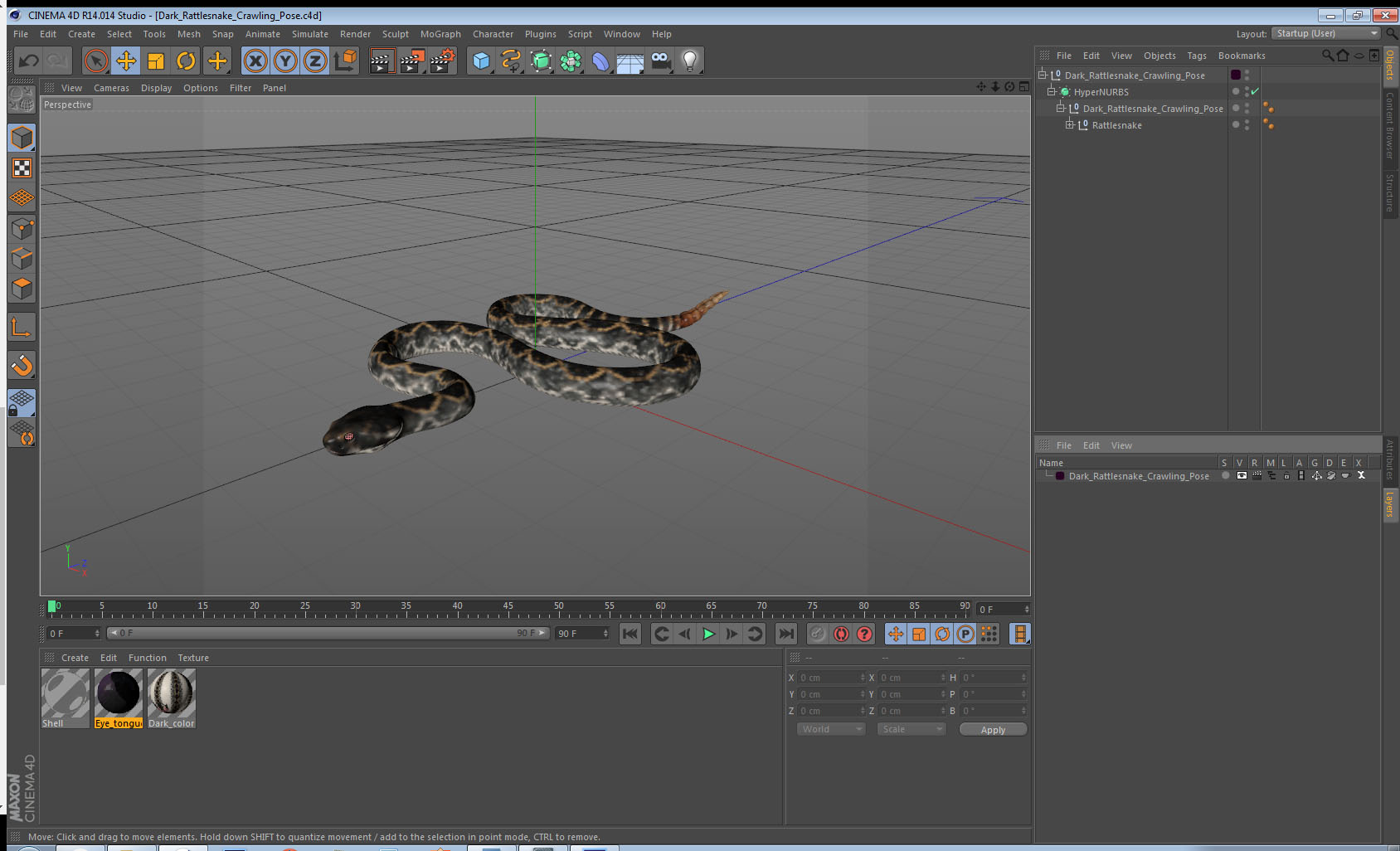Screen dimensions: 1400x851
Task: Toggle X axis lock
Action: point(255,61)
